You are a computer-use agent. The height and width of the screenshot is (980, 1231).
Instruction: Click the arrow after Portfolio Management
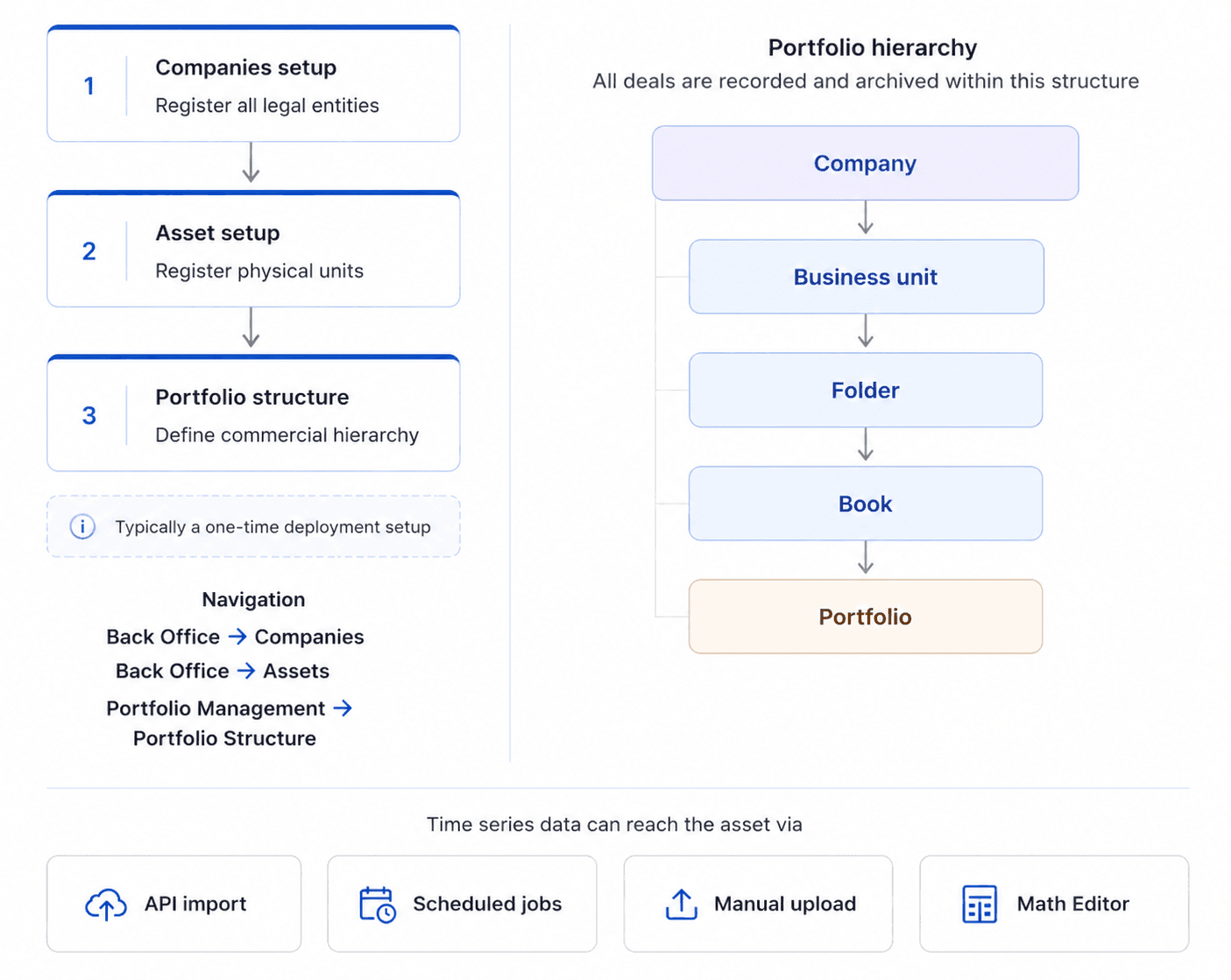click(343, 708)
